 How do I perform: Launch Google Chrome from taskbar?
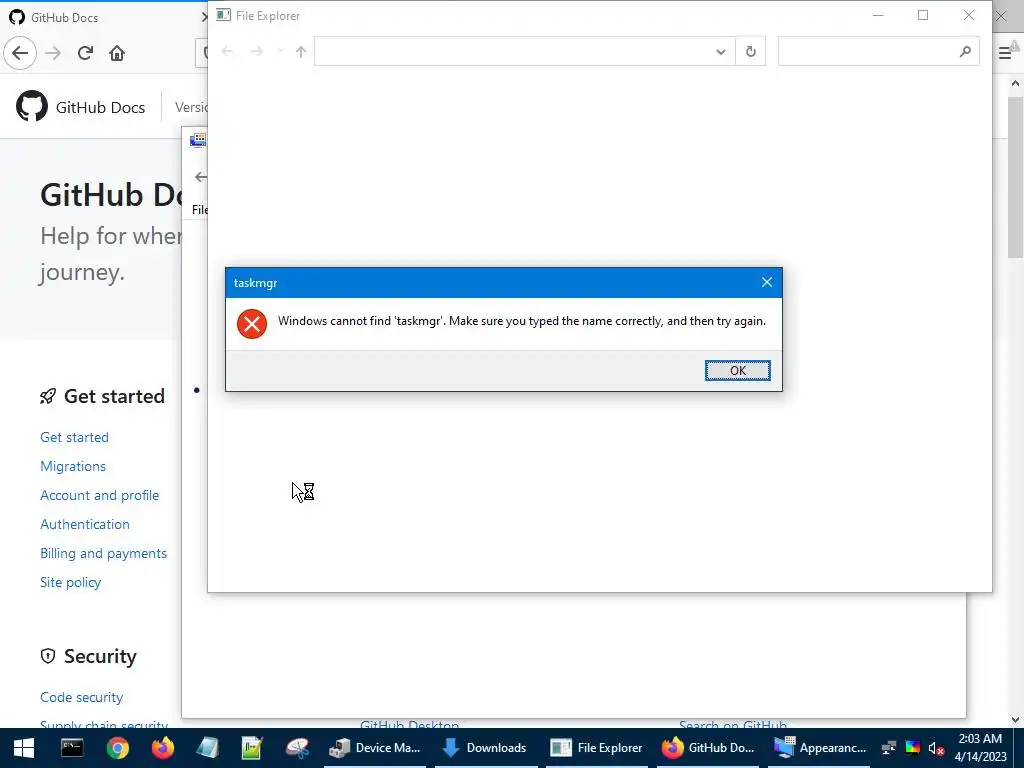click(118, 748)
